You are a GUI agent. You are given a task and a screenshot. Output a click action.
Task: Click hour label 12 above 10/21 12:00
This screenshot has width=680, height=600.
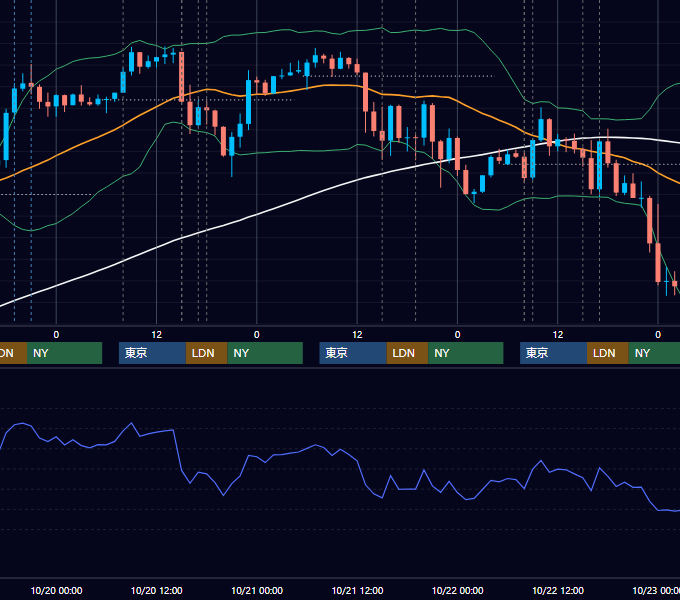(x=357, y=335)
